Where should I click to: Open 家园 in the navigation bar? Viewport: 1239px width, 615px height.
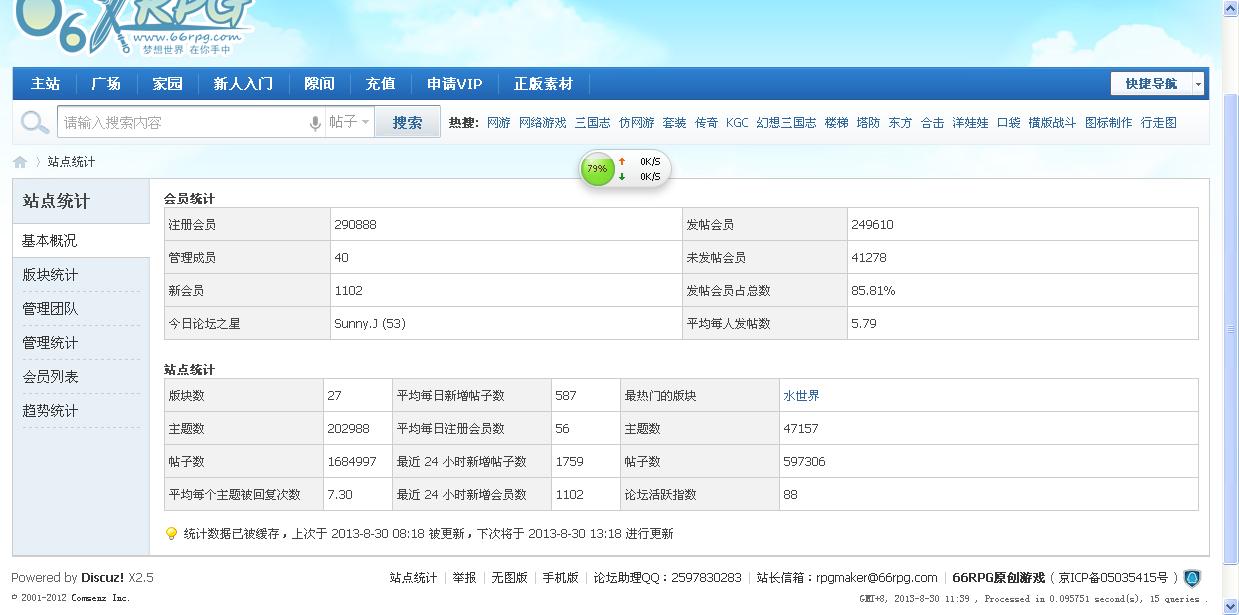[x=167, y=84]
